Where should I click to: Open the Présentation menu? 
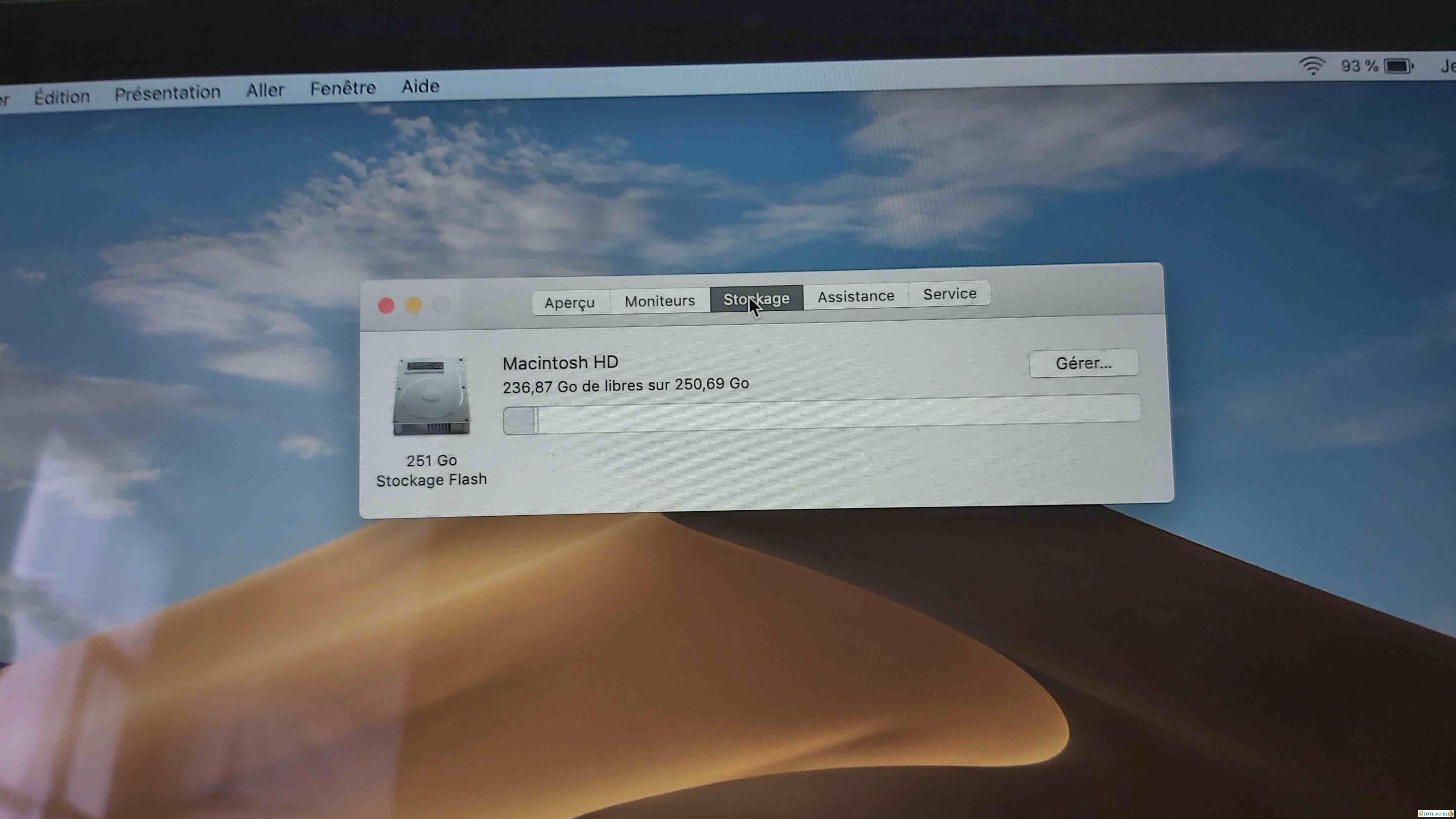tap(167, 93)
